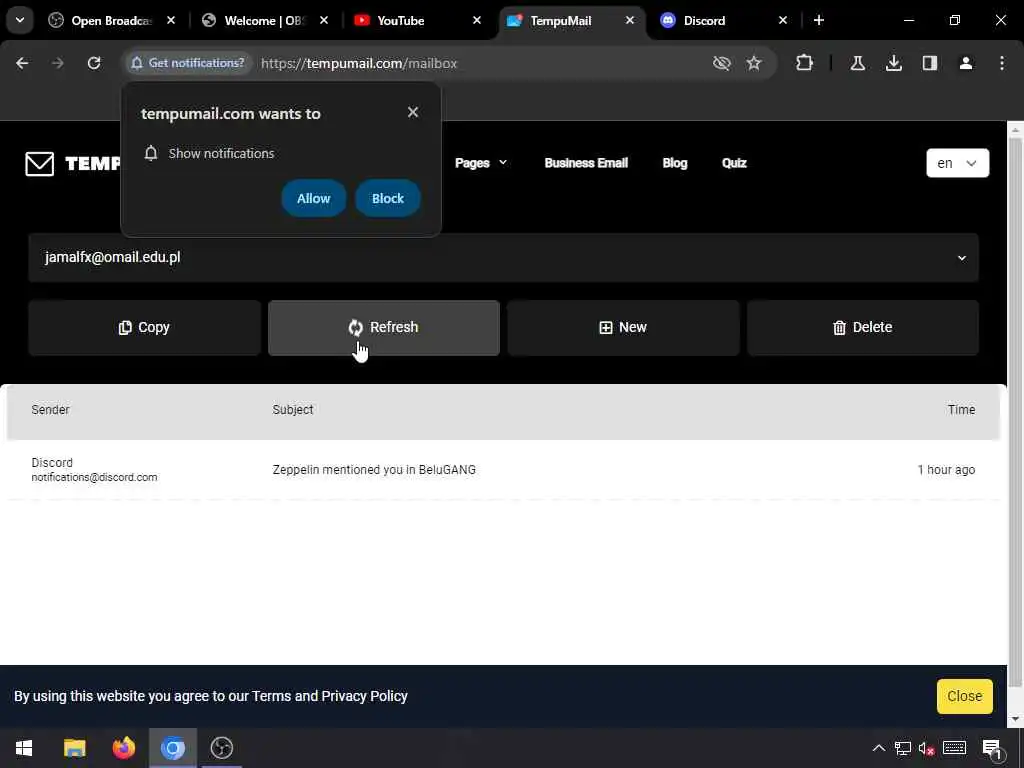Allow tempumail.com notifications
This screenshot has width=1024, height=768.
pyautogui.click(x=313, y=199)
